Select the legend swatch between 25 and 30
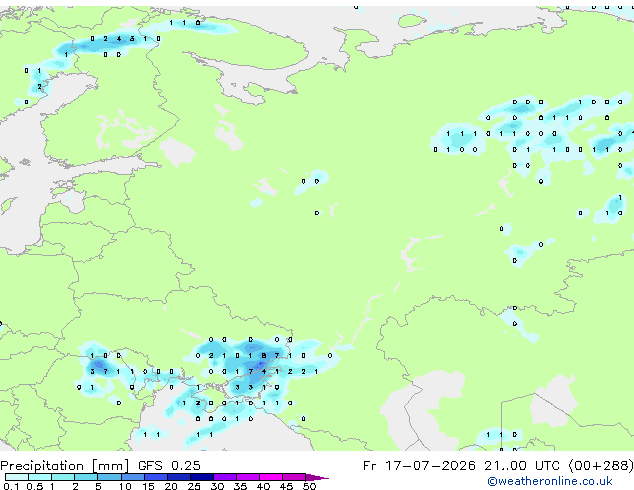 point(202,477)
